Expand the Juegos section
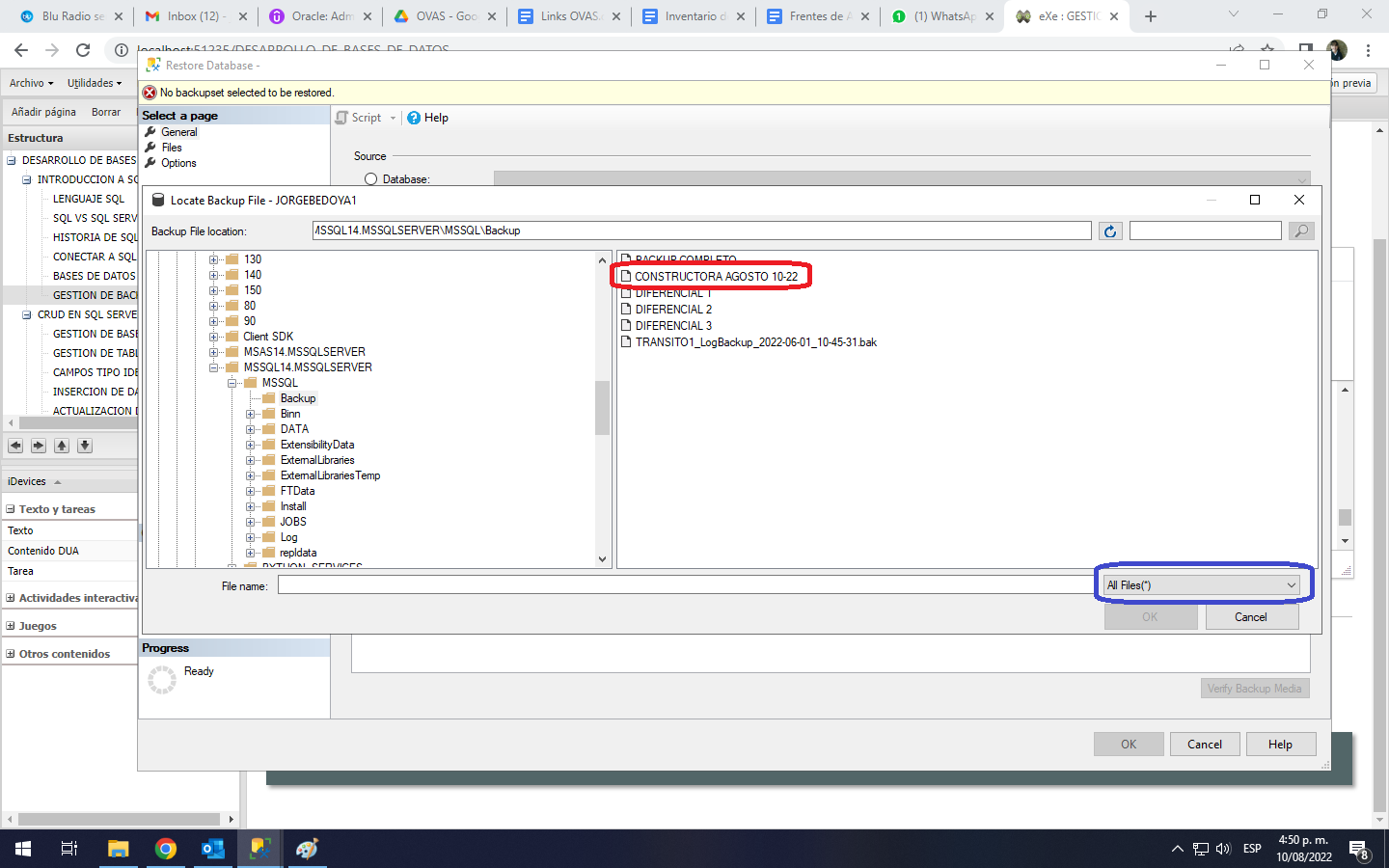Screen dimensions: 1389x868 [11, 626]
